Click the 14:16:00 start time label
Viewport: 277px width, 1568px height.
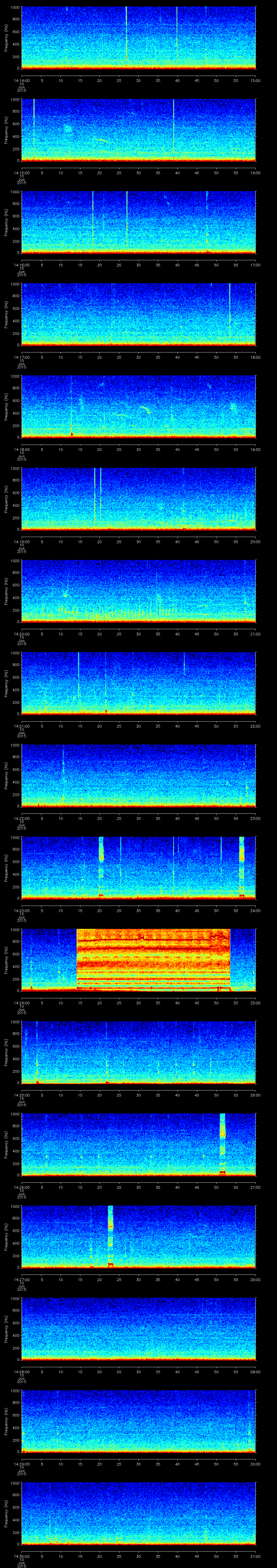(21, 265)
